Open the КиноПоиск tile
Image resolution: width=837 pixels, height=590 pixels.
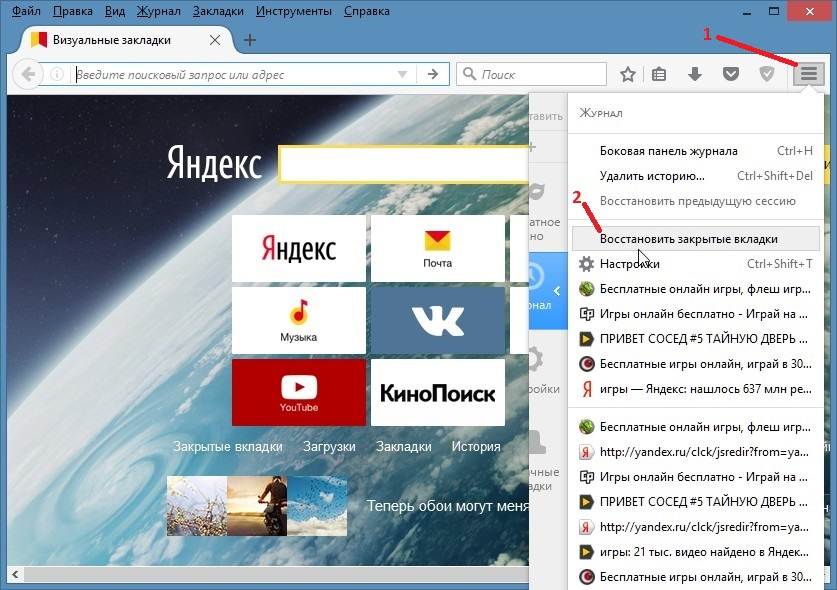tap(438, 392)
